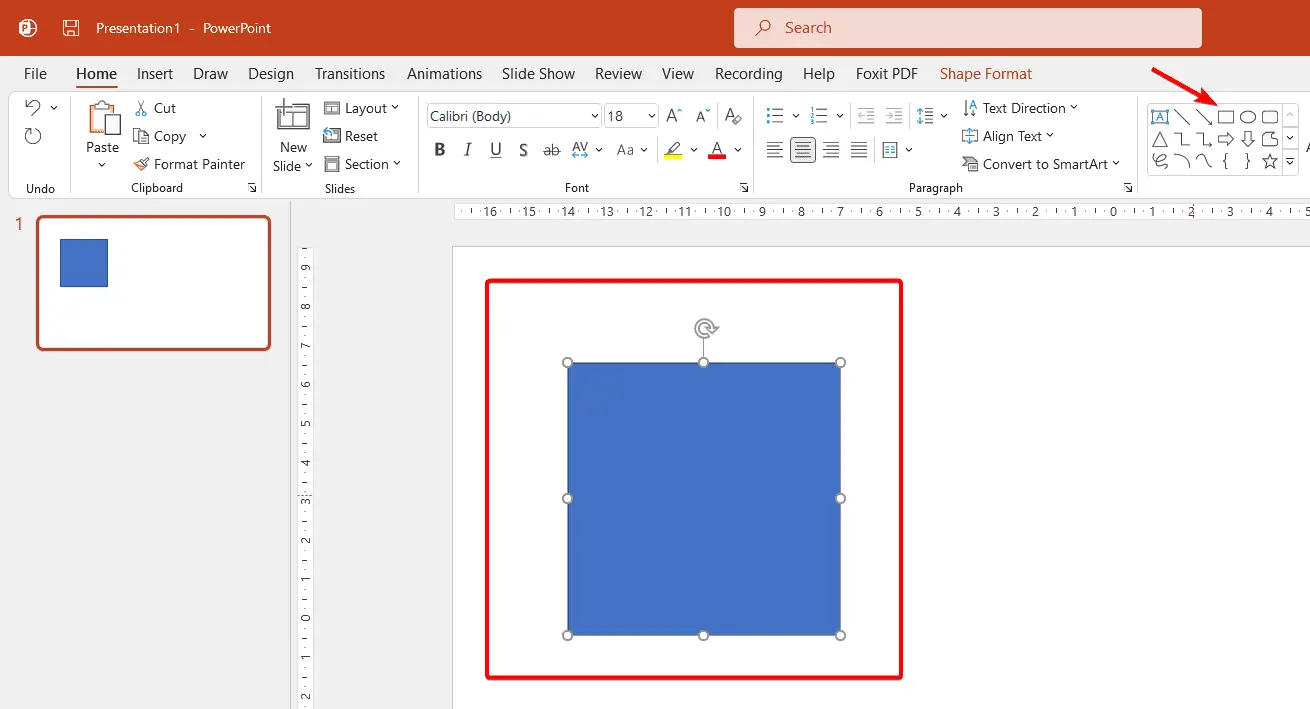Viewport: 1310px width, 709px height.
Task: Click the rotate handle above the square
Action: 705,328
